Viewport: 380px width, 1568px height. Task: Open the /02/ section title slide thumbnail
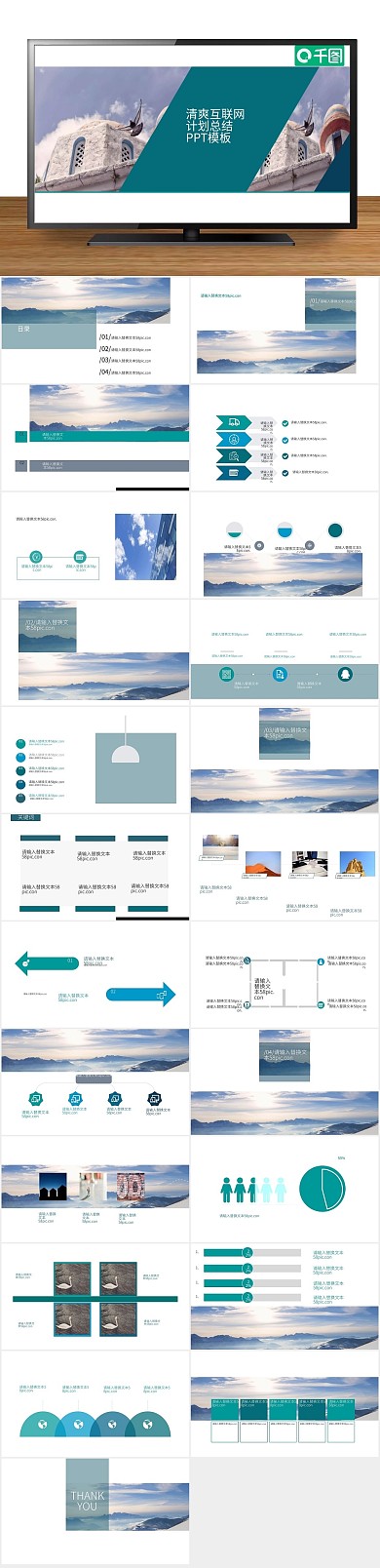[95, 651]
